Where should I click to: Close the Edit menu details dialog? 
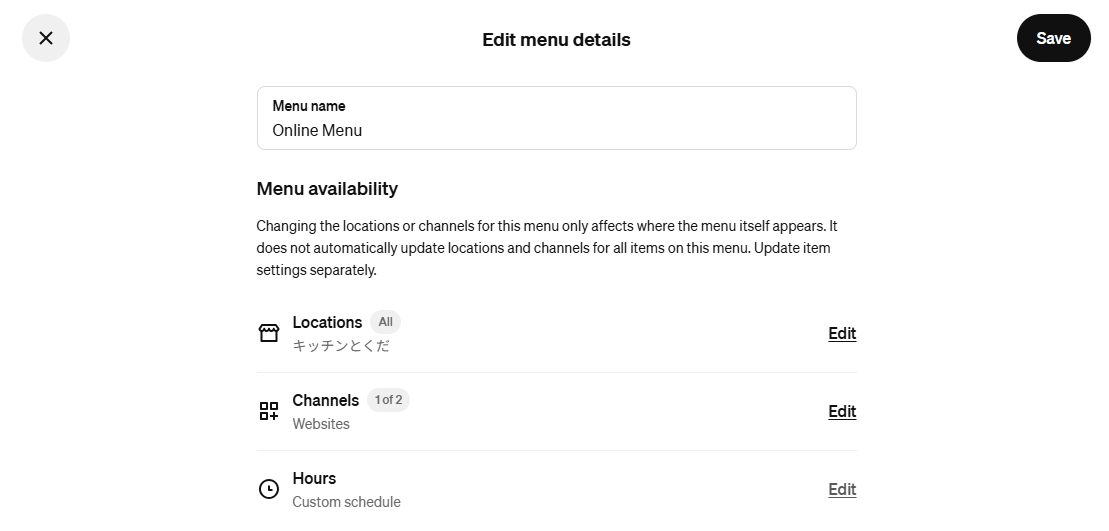point(46,38)
